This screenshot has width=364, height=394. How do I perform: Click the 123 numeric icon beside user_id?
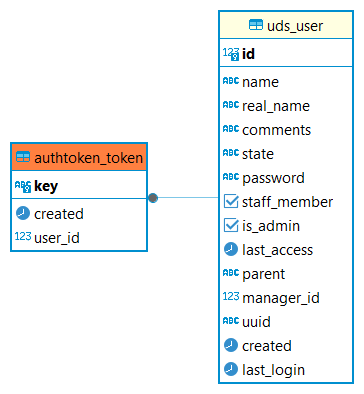[x=23, y=236]
